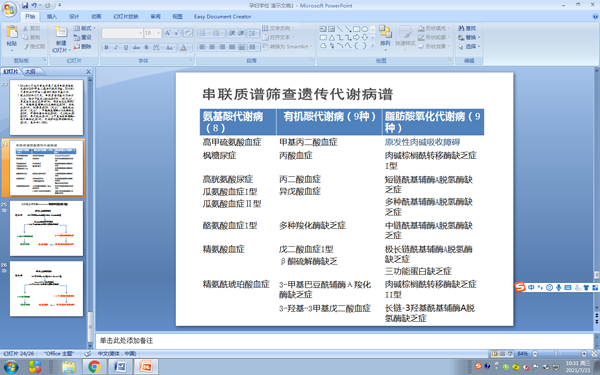
Task: Toggle italic formatting
Action: (116, 47)
